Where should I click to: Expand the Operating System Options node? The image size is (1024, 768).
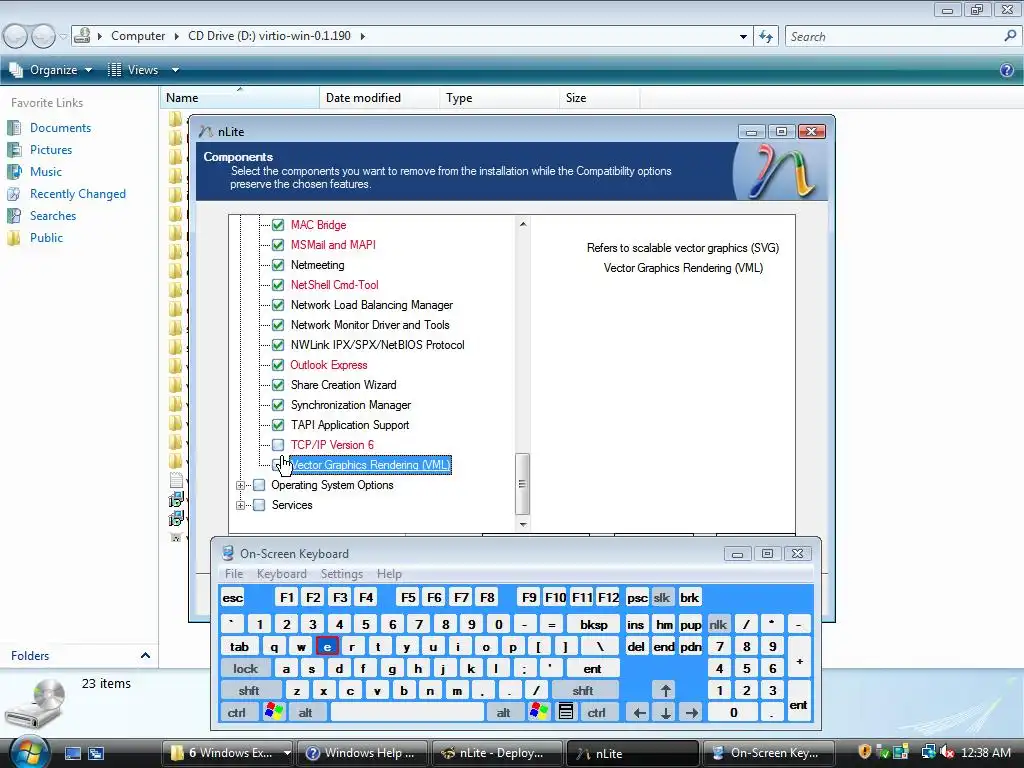[x=240, y=485]
